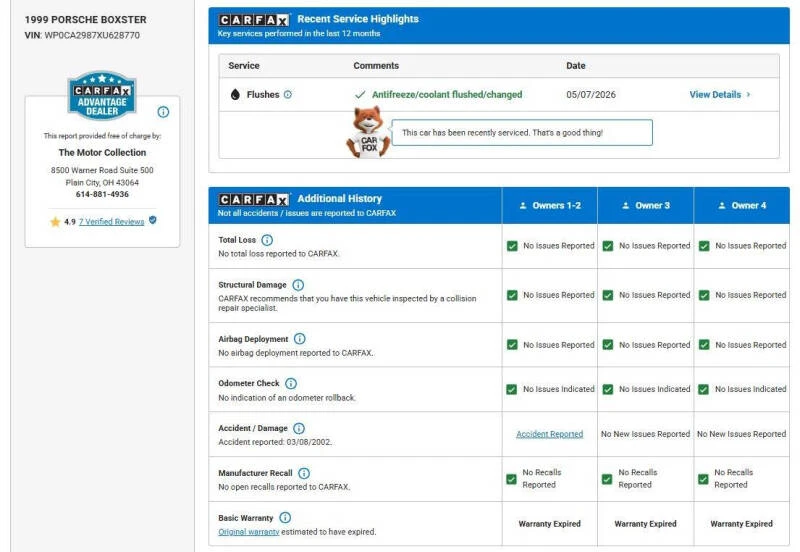This screenshot has width=800, height=552.
Task: Select the Owner 3 column header
Action: point(645,206)
